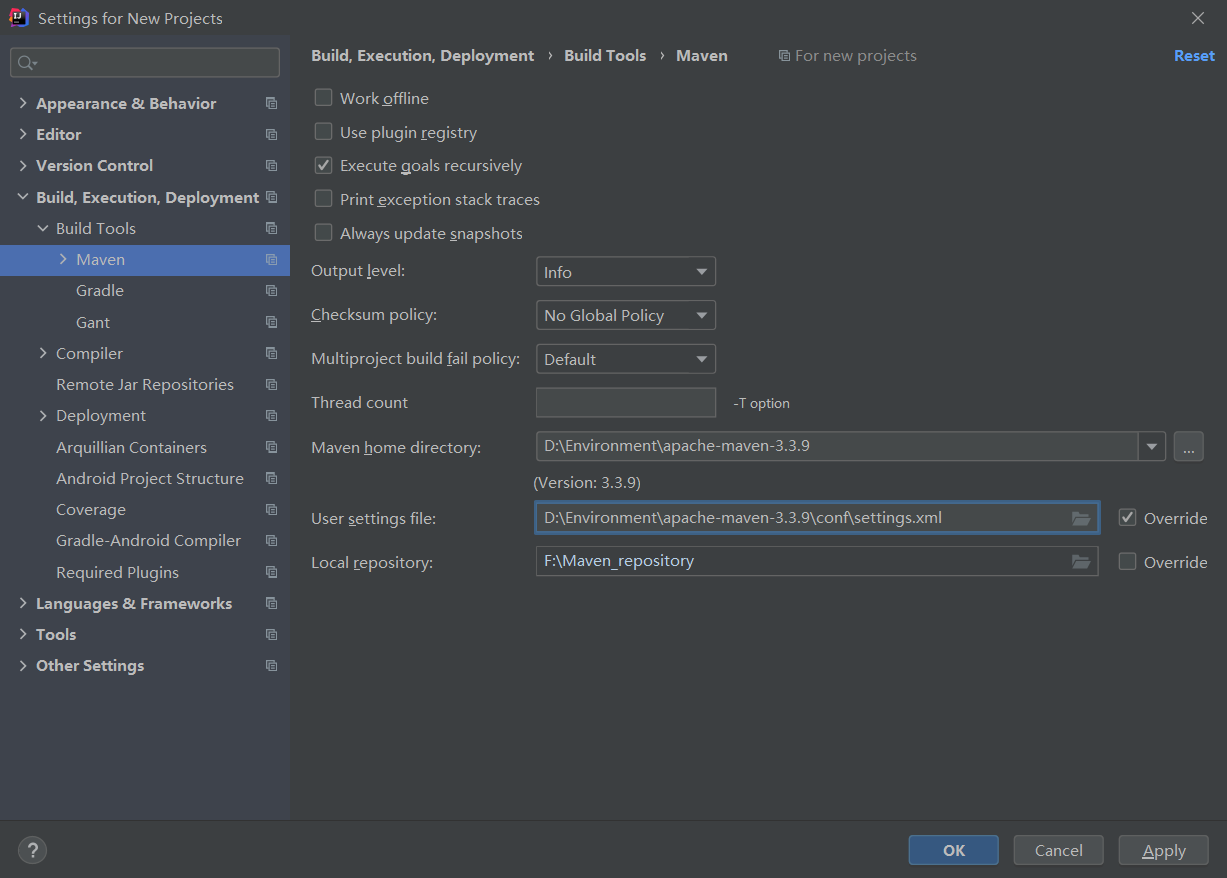
Task: Click the copy icon beside Remote Jar Repositories
Action: [x=271, y=384]
